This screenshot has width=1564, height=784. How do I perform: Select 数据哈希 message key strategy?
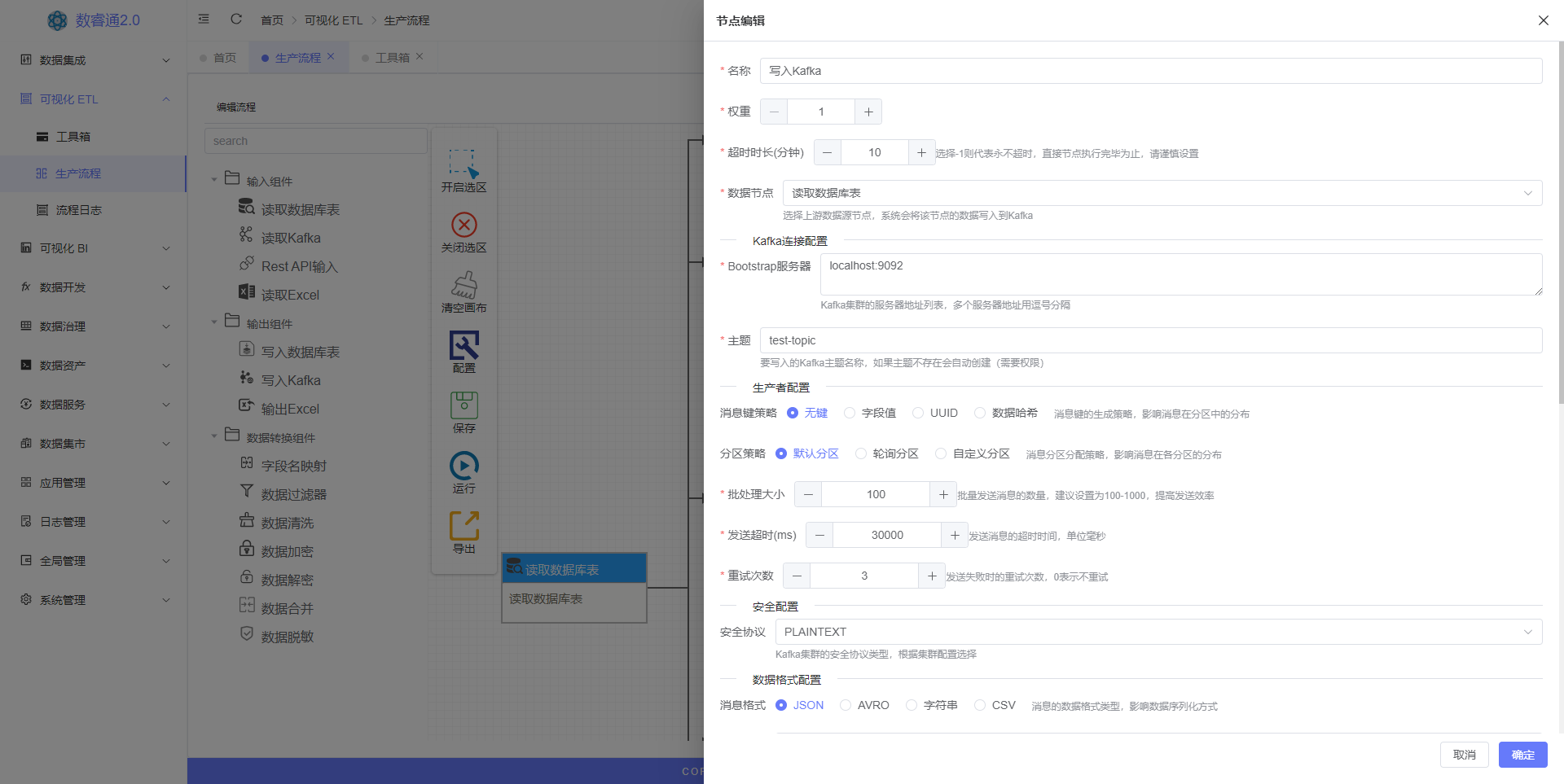click(1006, 413)
